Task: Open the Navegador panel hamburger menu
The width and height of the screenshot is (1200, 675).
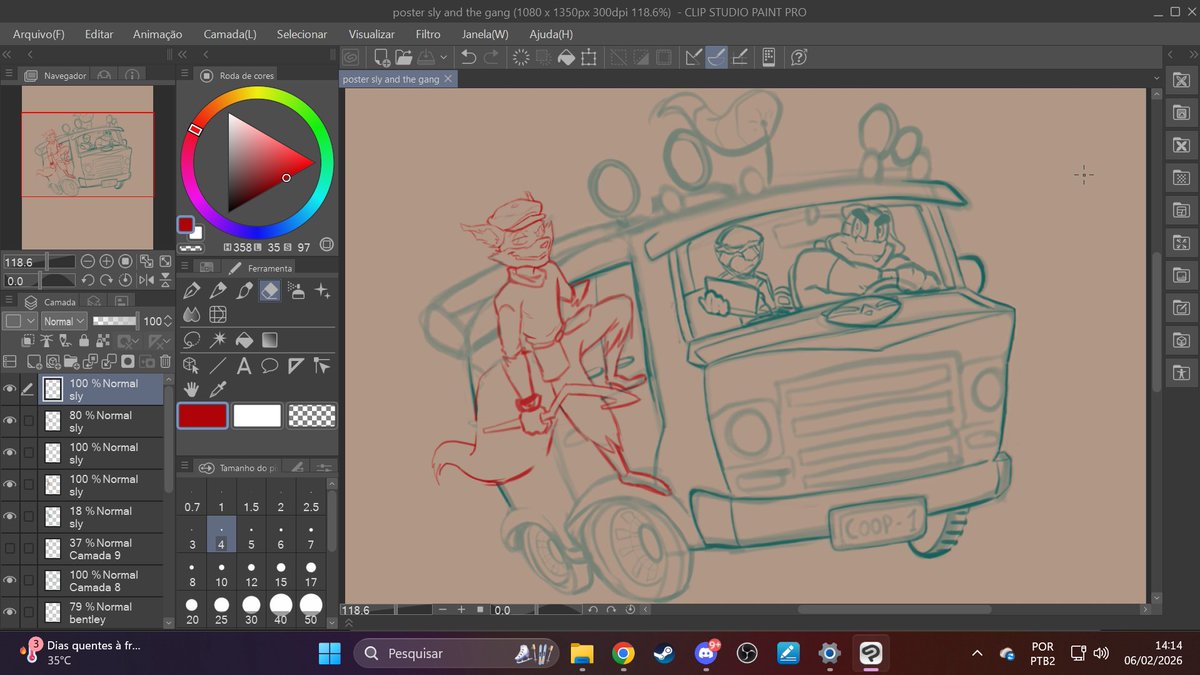Action: coord(9,75)
